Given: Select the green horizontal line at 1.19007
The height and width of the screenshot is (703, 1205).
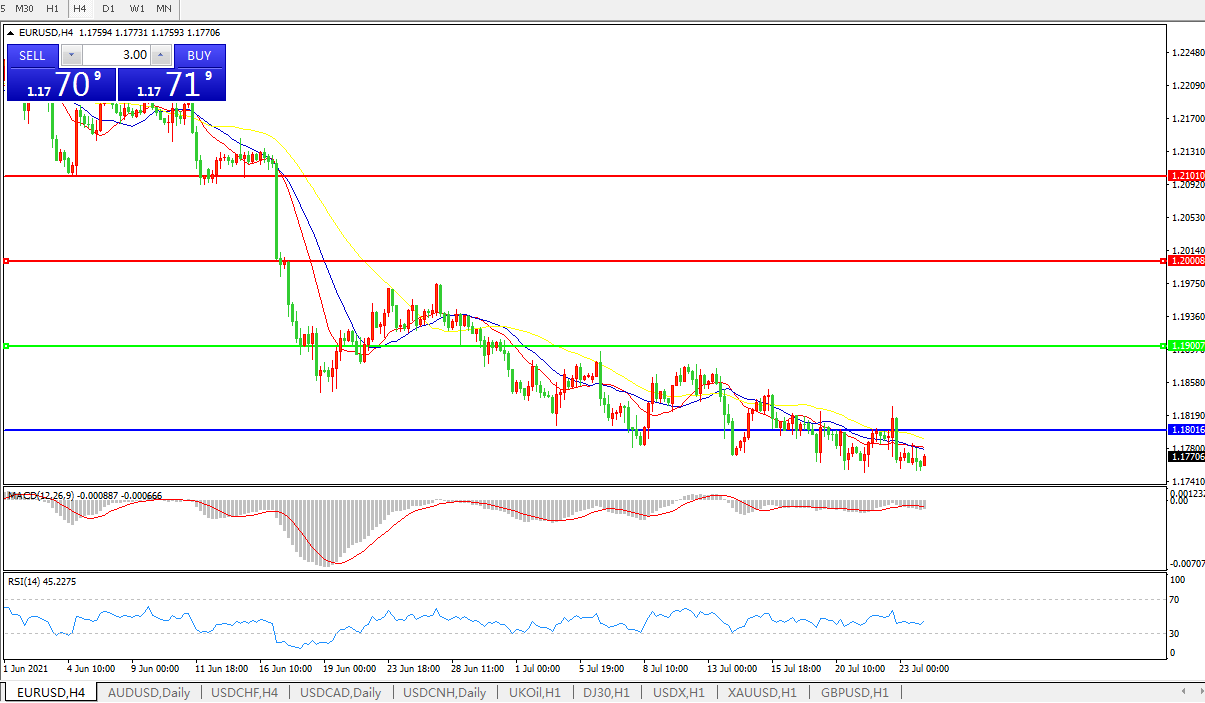Looking at the screenshot, I should [600, 346].
